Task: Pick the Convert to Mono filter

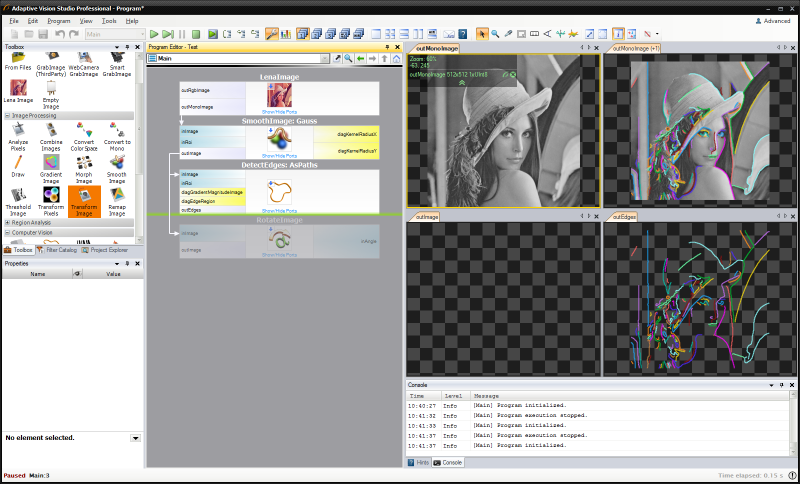Action: pyautogui.click(x=117, y=132)
